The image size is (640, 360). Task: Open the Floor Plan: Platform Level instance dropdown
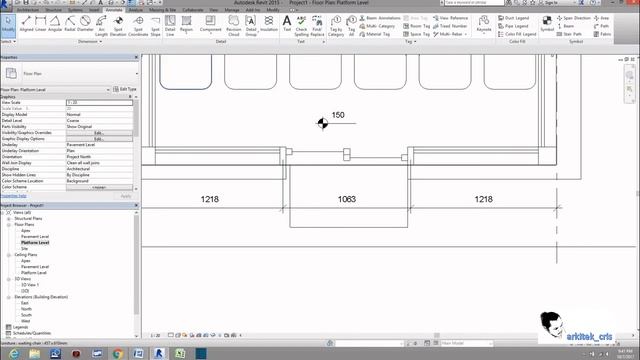pyautogui.click(x=108, y=90)
